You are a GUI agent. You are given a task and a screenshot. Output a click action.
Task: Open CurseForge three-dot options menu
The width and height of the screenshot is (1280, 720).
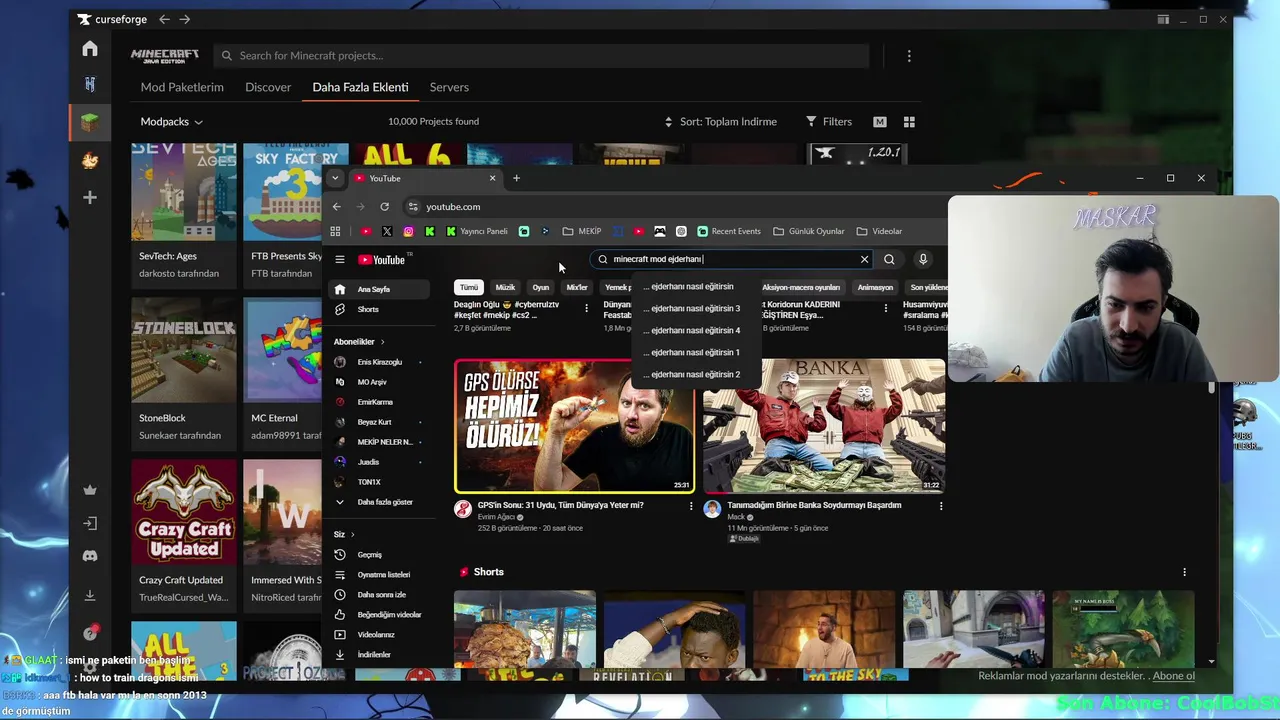909,56
